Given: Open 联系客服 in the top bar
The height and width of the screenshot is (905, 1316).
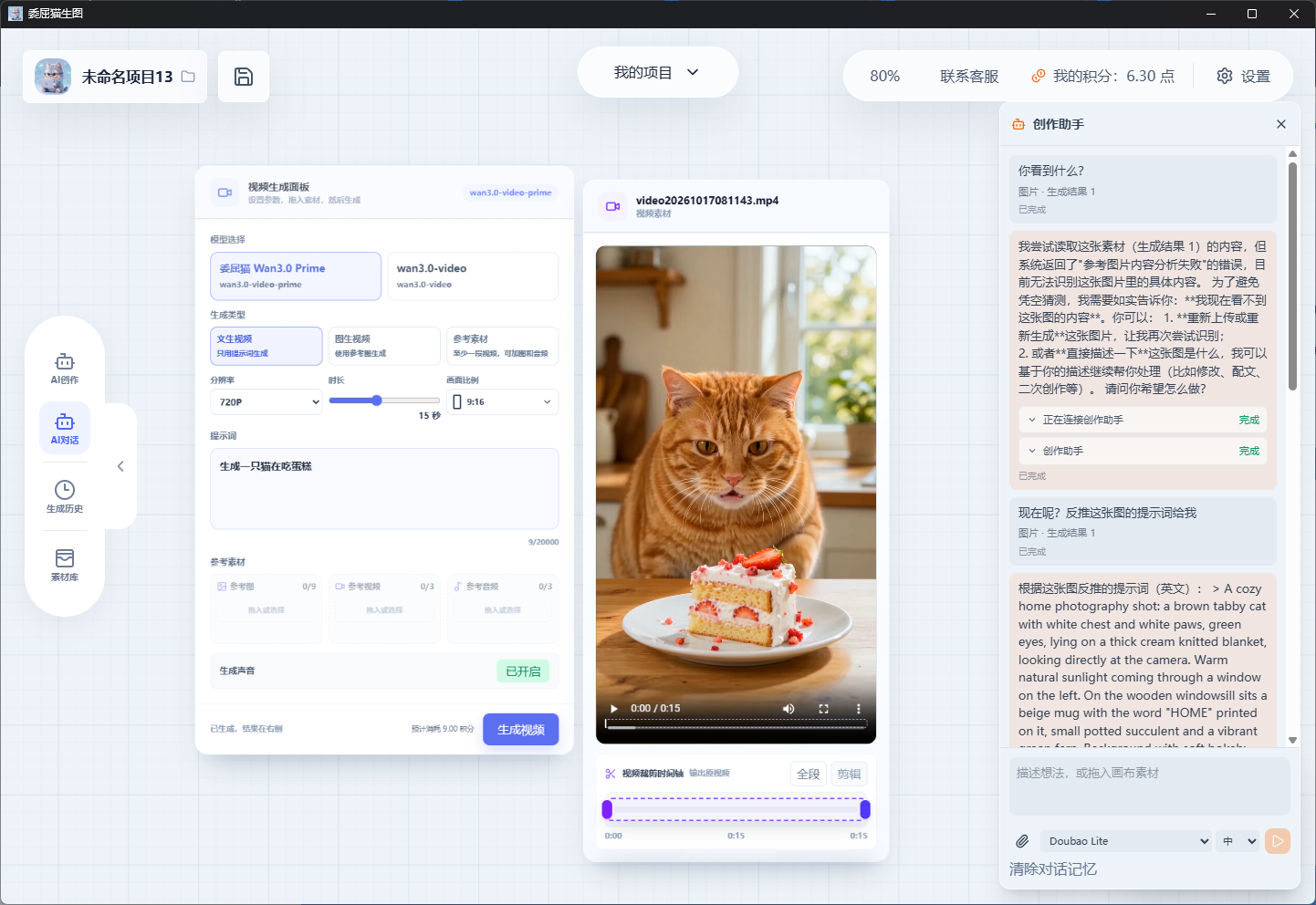Looking at the screenshot, I should [969, 77].
